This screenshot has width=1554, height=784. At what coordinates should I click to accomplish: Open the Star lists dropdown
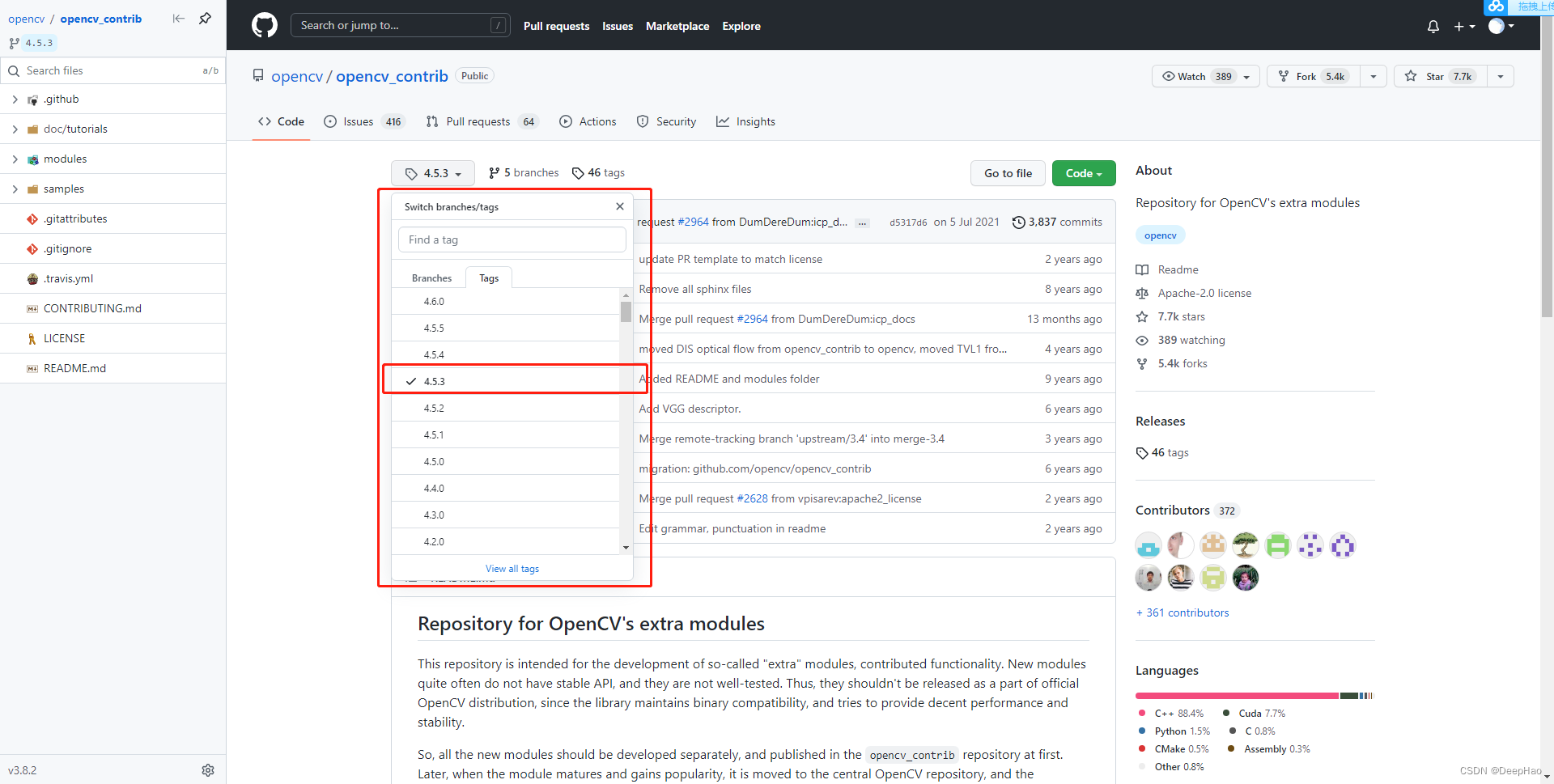click(x=1501, y=76)
